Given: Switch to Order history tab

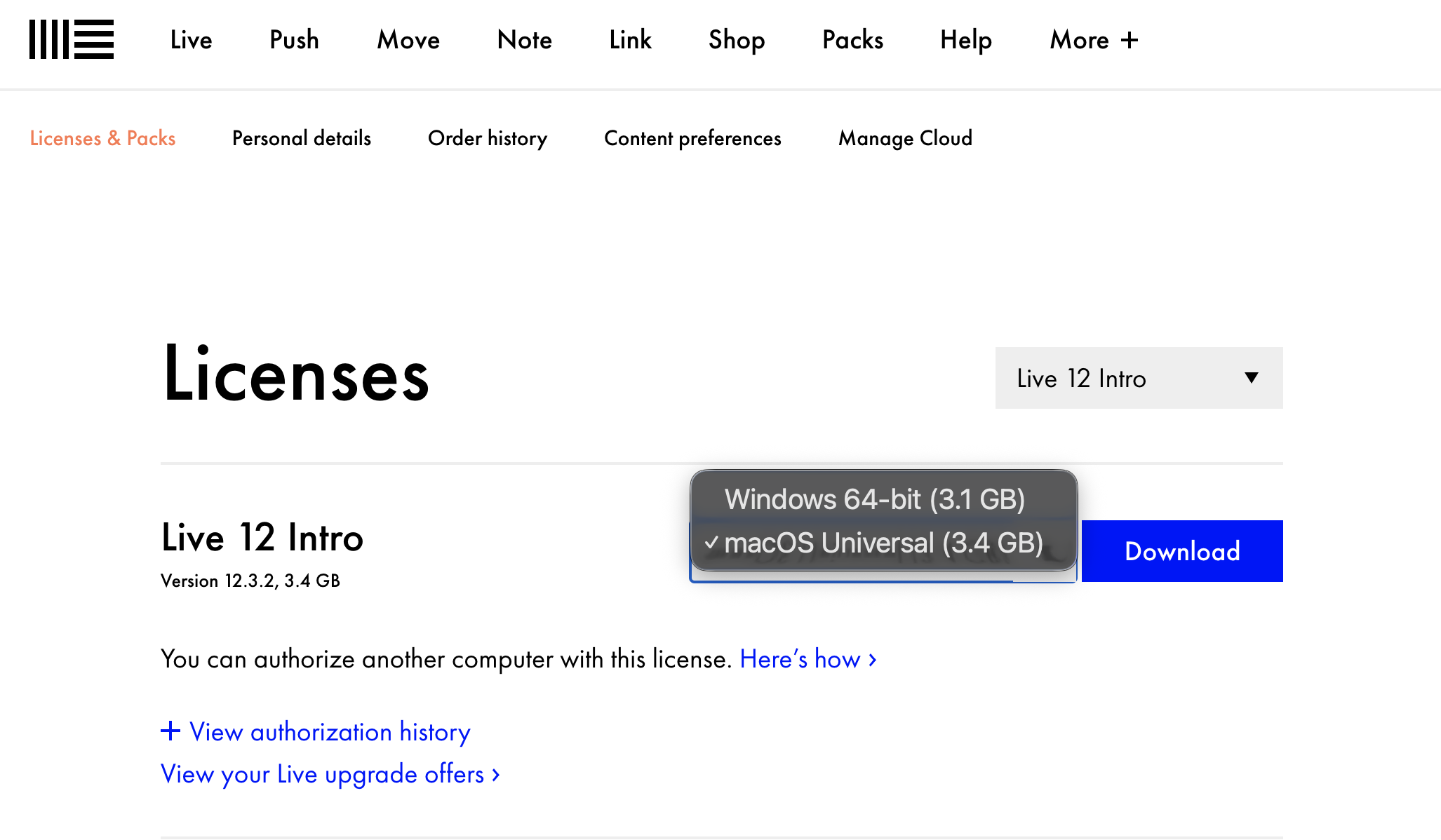Looking at the screenshot, I should pos(488,138).
